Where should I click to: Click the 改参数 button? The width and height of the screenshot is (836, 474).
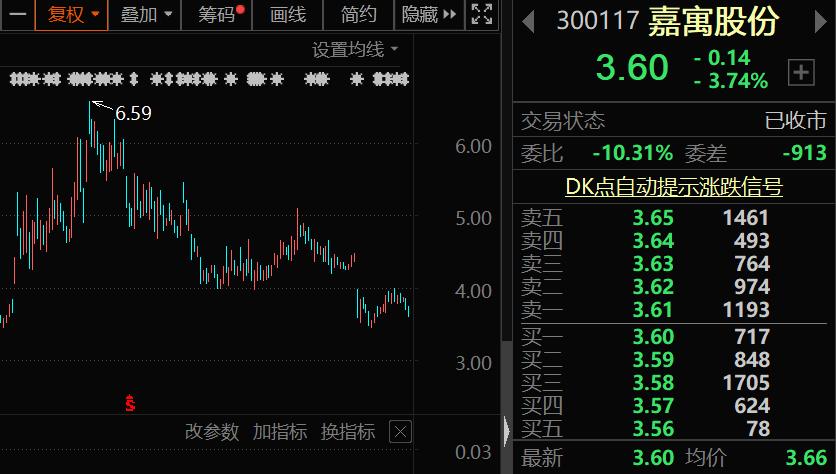pos(212,431)
